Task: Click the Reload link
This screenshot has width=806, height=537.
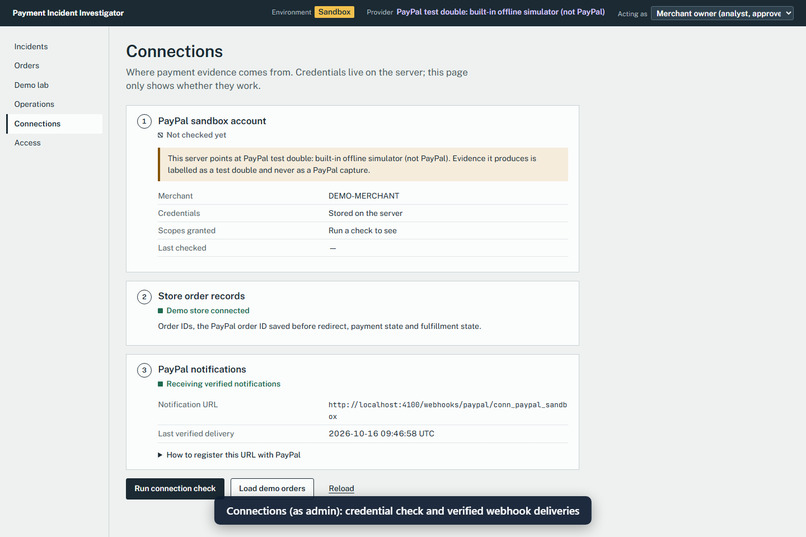Action: coord(341,488)
